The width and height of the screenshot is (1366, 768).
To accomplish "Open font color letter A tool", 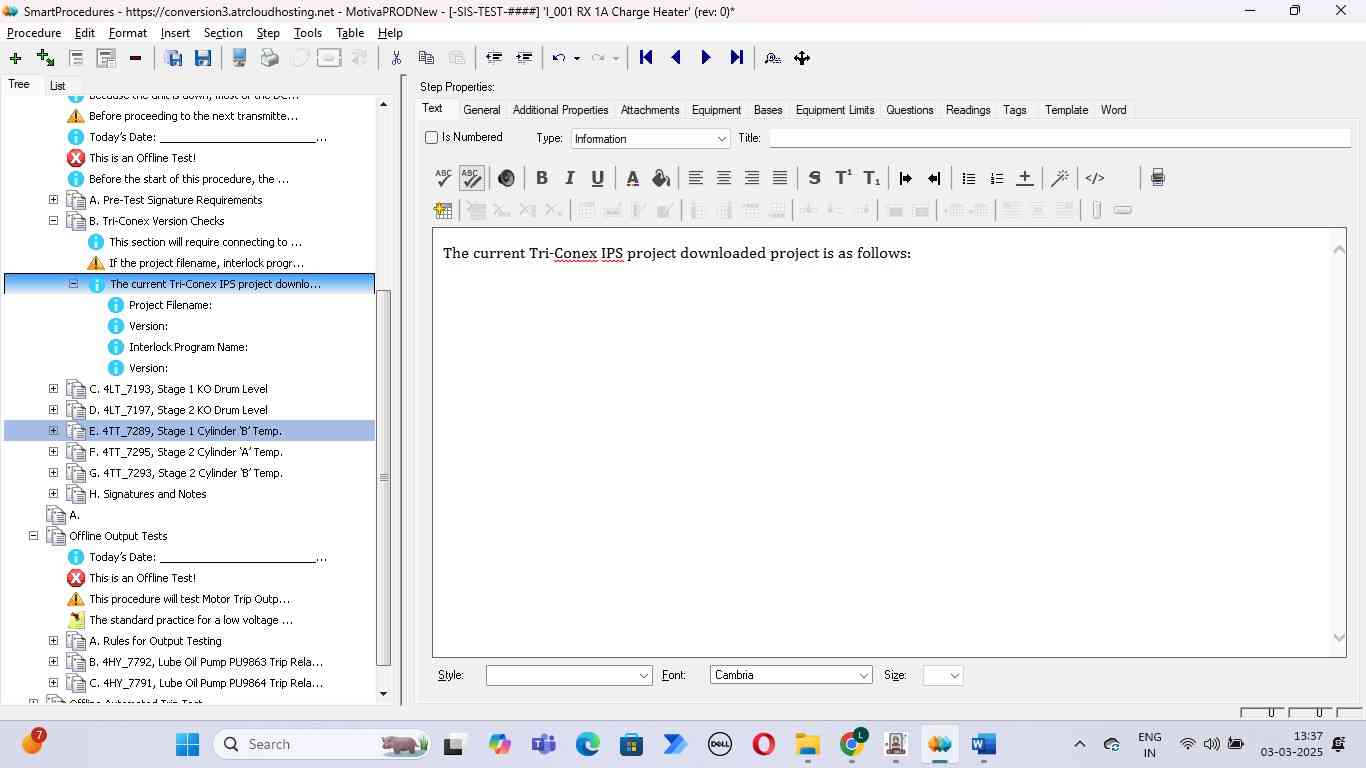I will pos(632,178).
